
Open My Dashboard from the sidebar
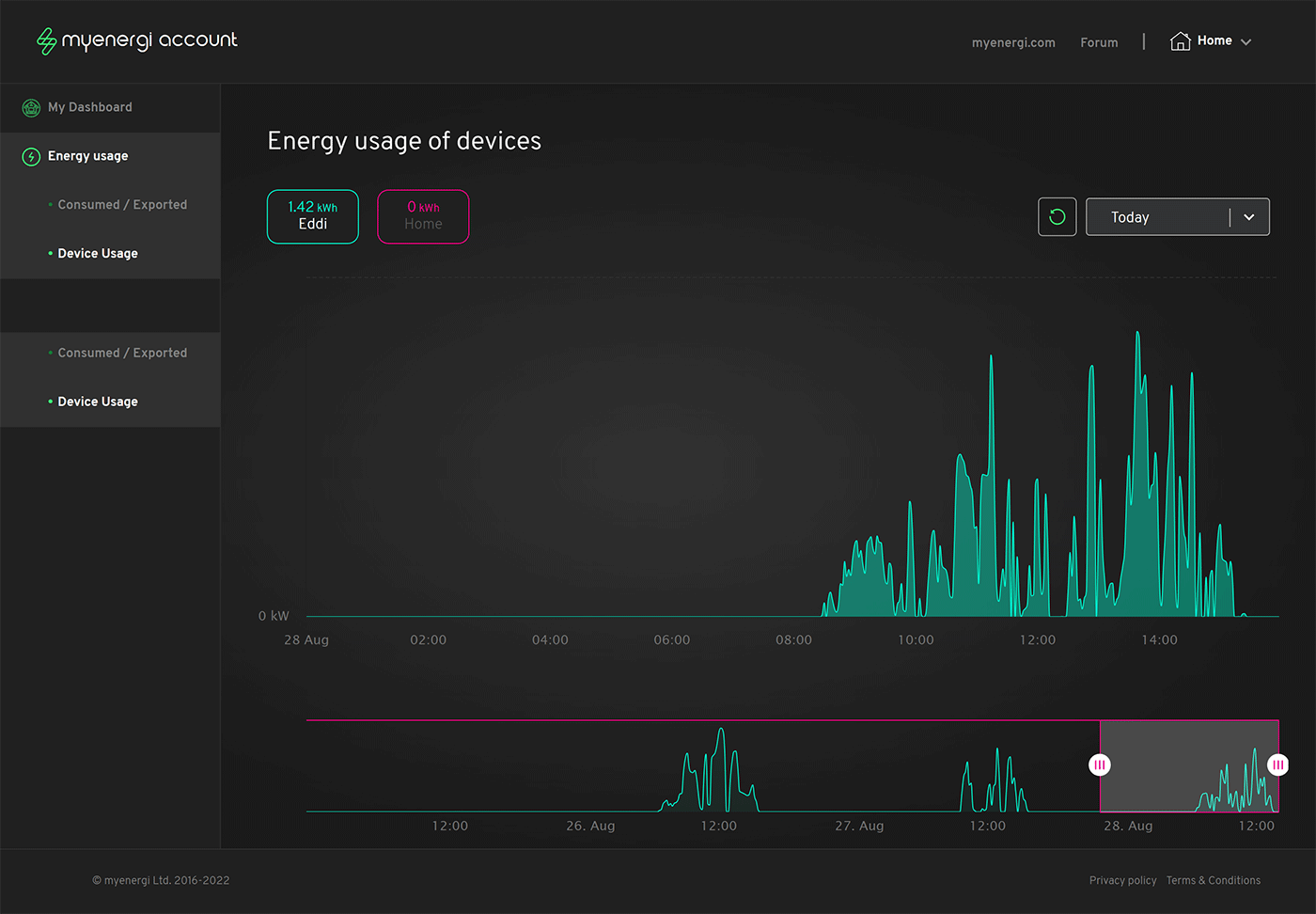coord(90,107)
